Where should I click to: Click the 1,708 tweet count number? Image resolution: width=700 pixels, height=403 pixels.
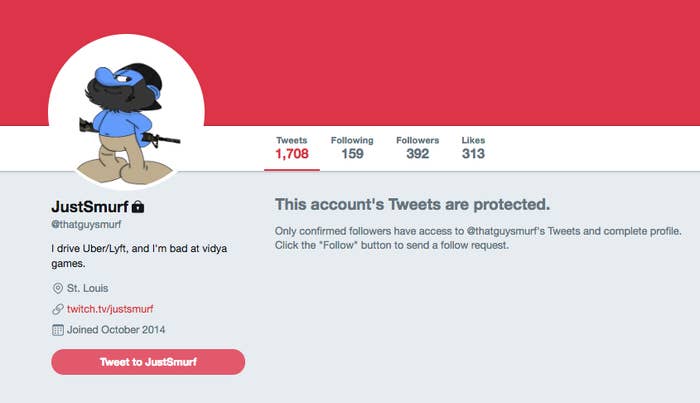[x=292, y=154]
